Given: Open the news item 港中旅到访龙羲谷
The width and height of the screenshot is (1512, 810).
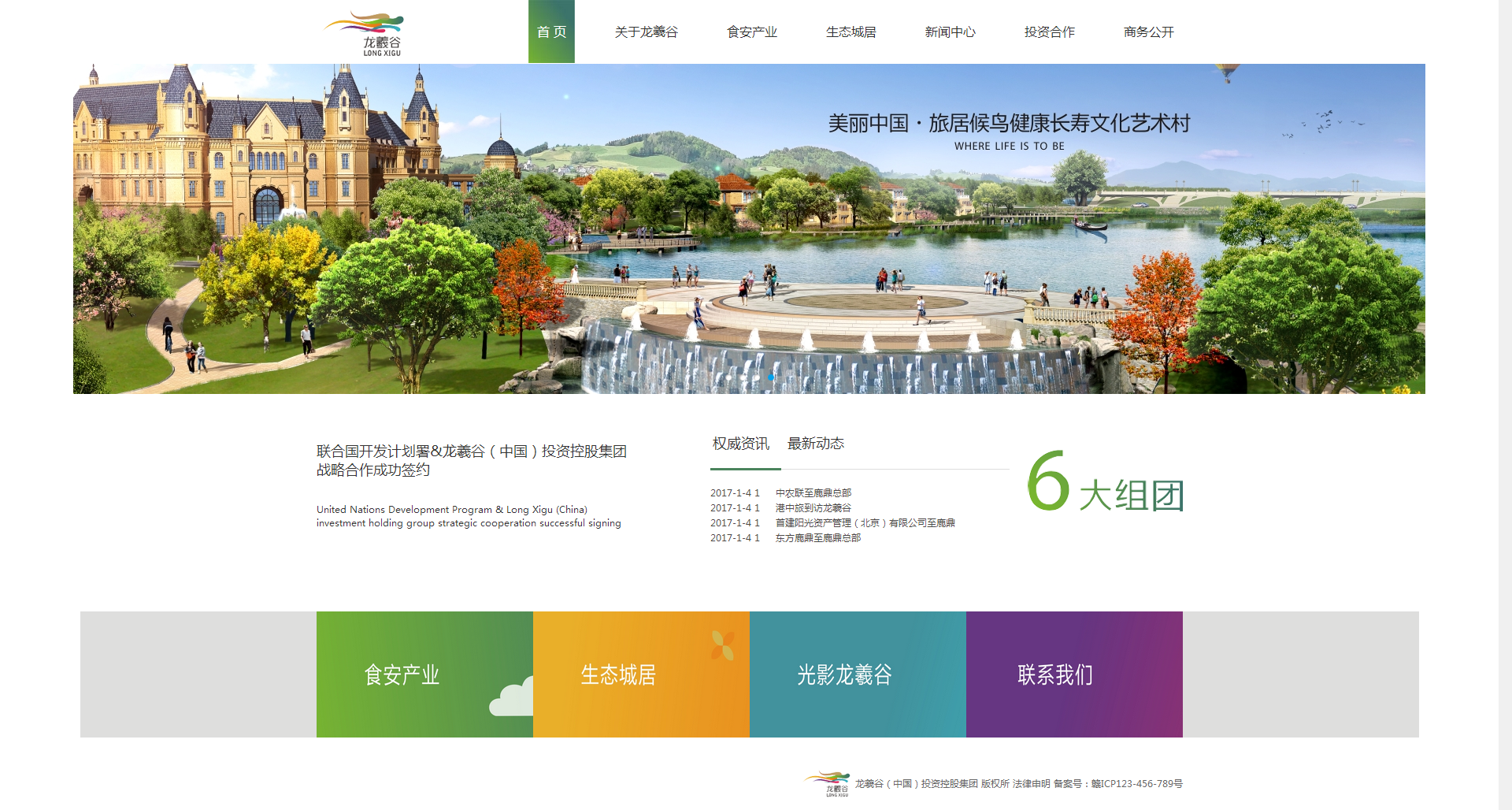Looking at the screenshot, I should 813,508.
